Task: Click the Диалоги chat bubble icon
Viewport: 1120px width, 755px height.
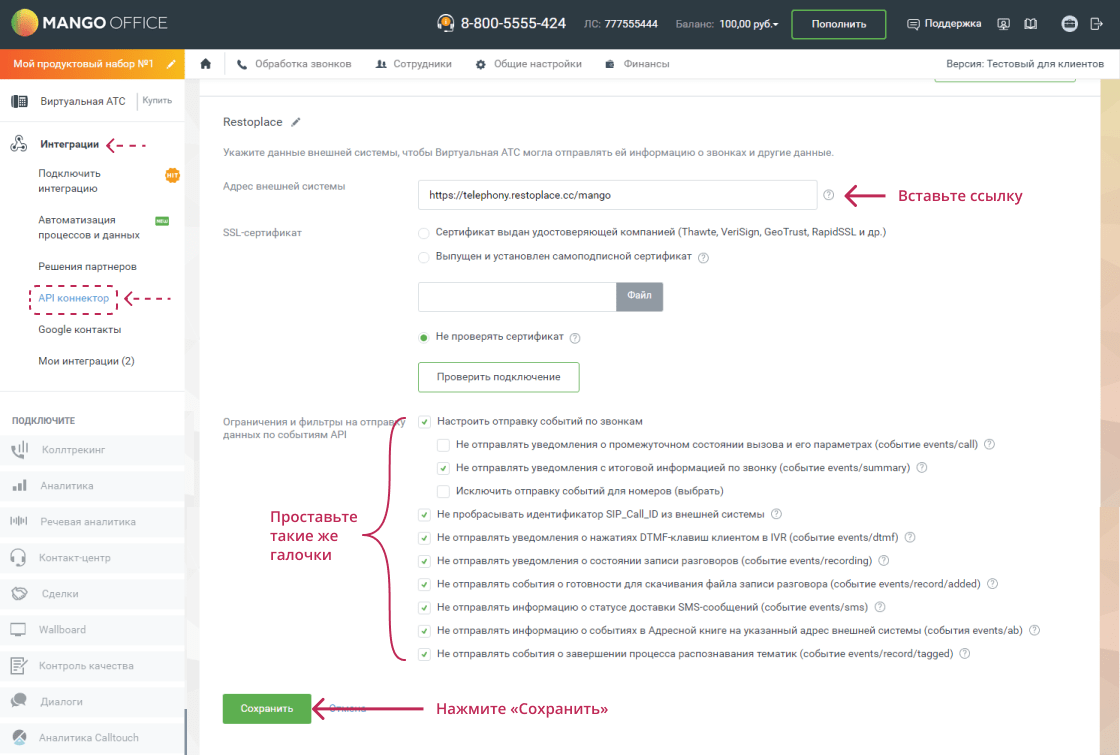Action: click(18, 701)
